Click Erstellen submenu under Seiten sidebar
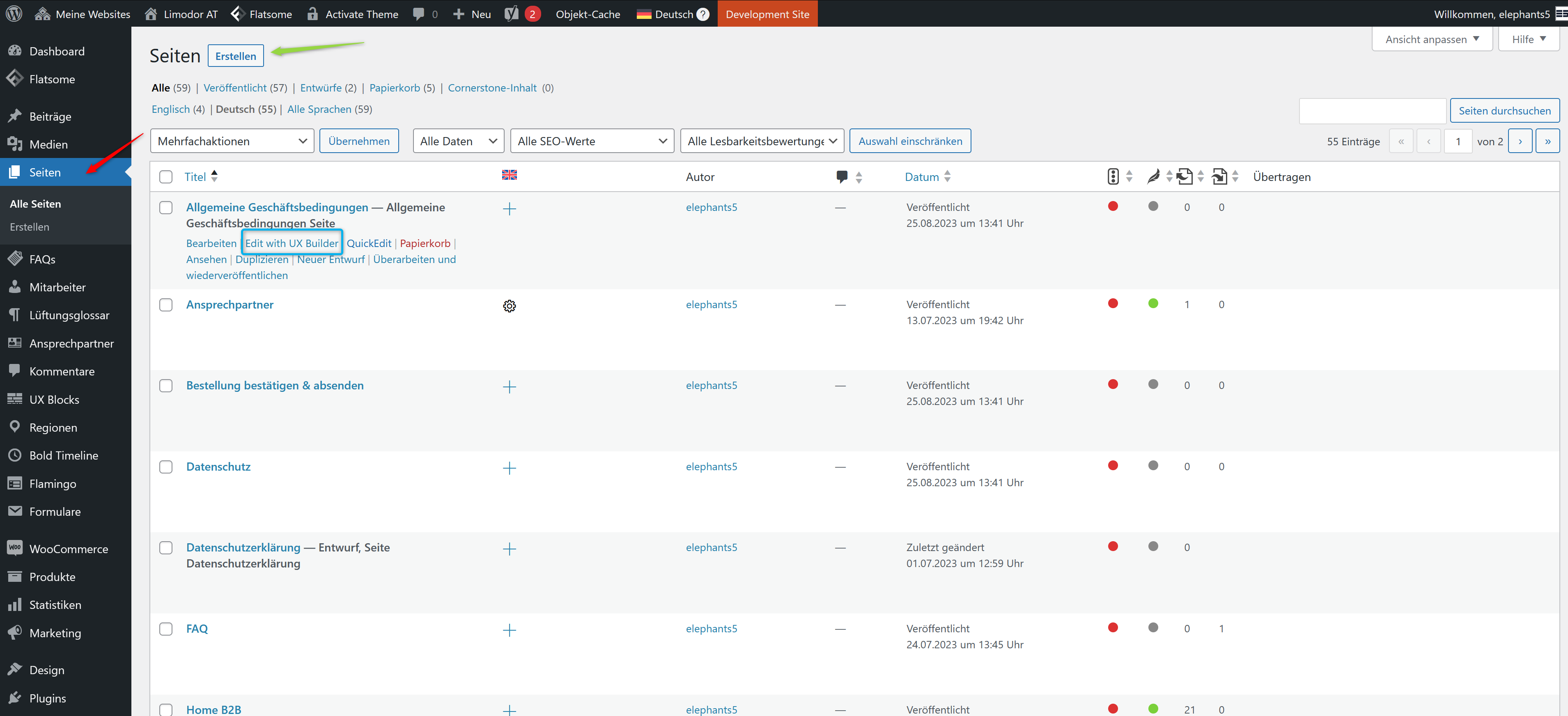The image size is (1568, 716). click(29, 227)
